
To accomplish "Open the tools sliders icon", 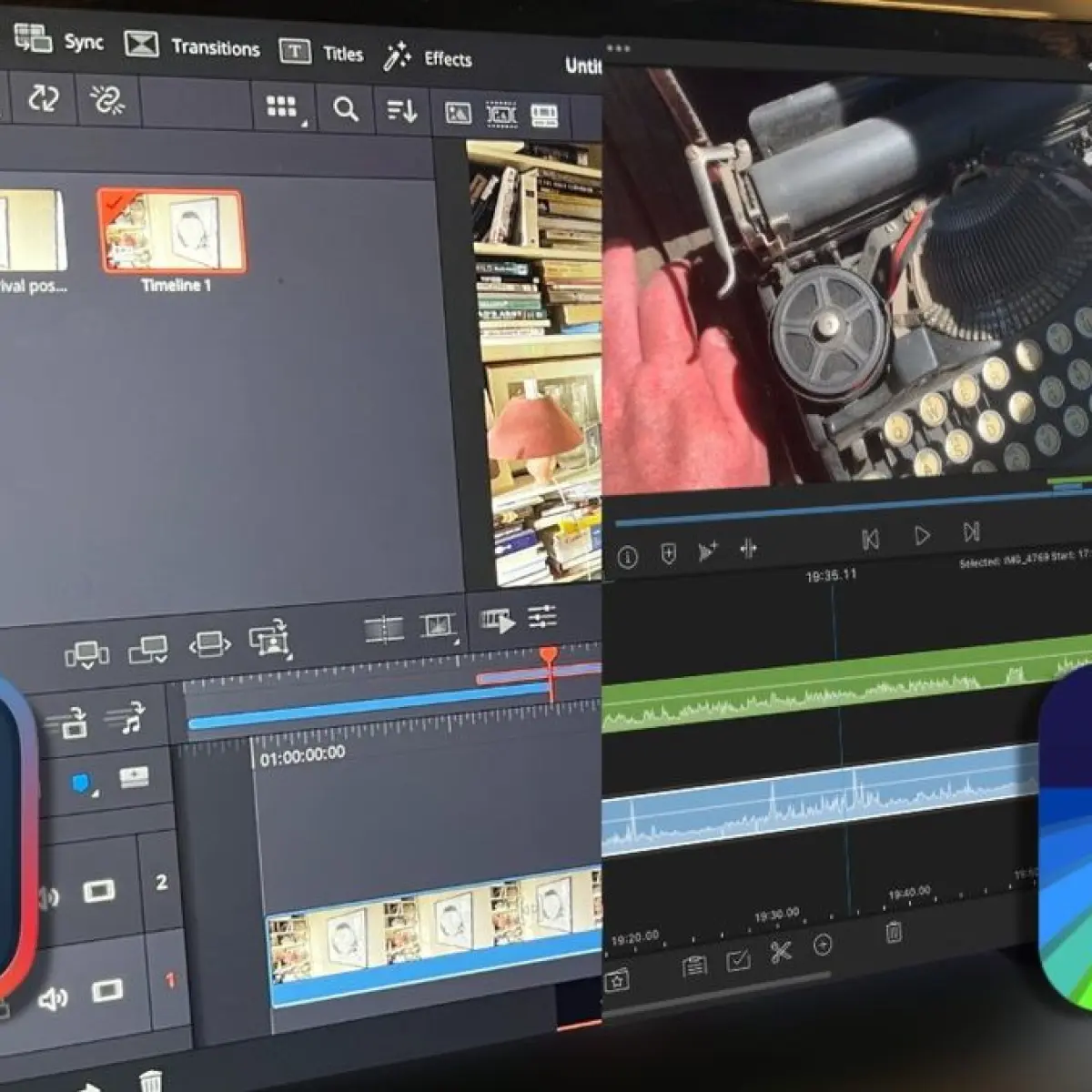I will coord(542,617).
